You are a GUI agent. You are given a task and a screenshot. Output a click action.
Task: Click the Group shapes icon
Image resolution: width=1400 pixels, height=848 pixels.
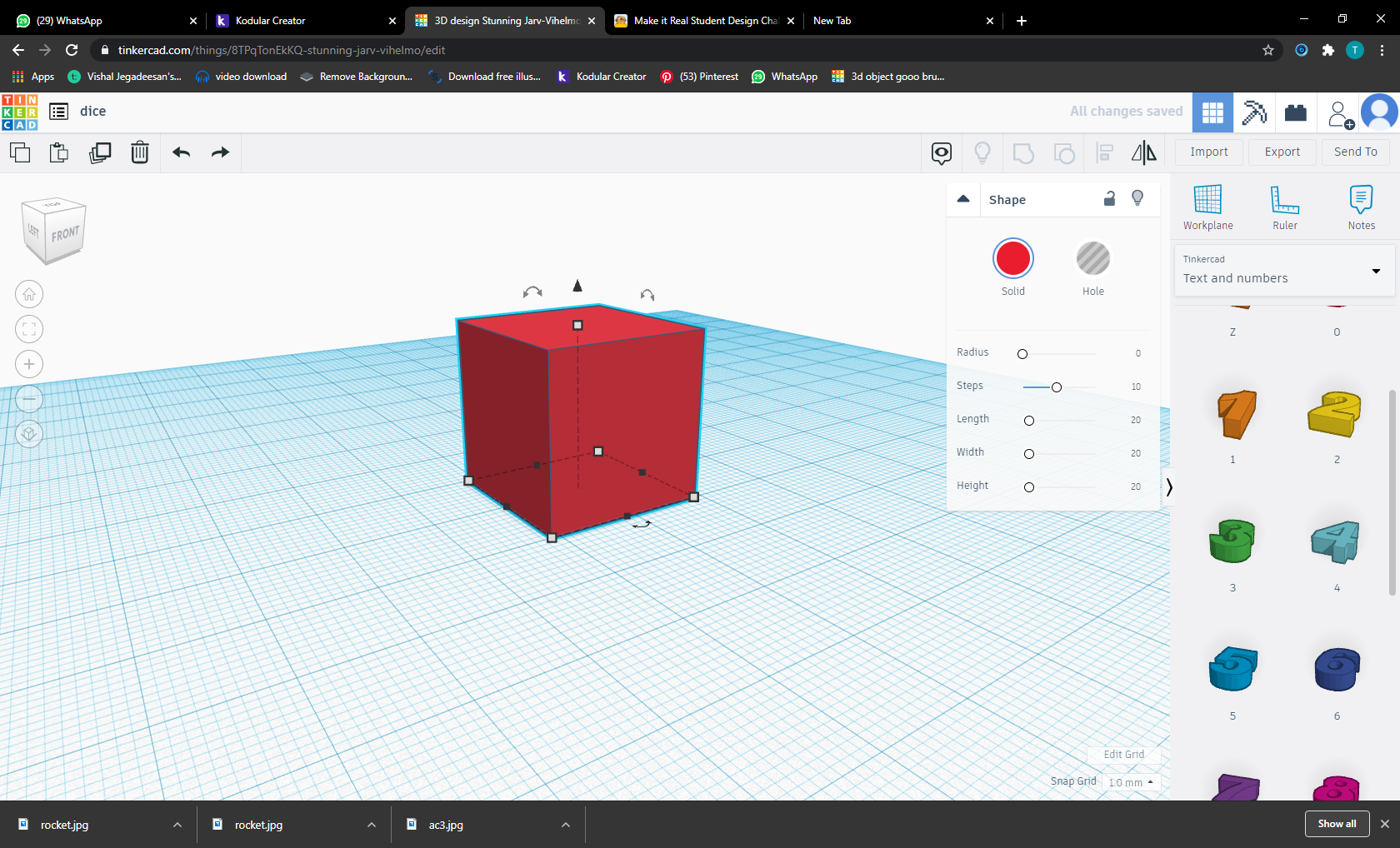[x=1023, y=152]
